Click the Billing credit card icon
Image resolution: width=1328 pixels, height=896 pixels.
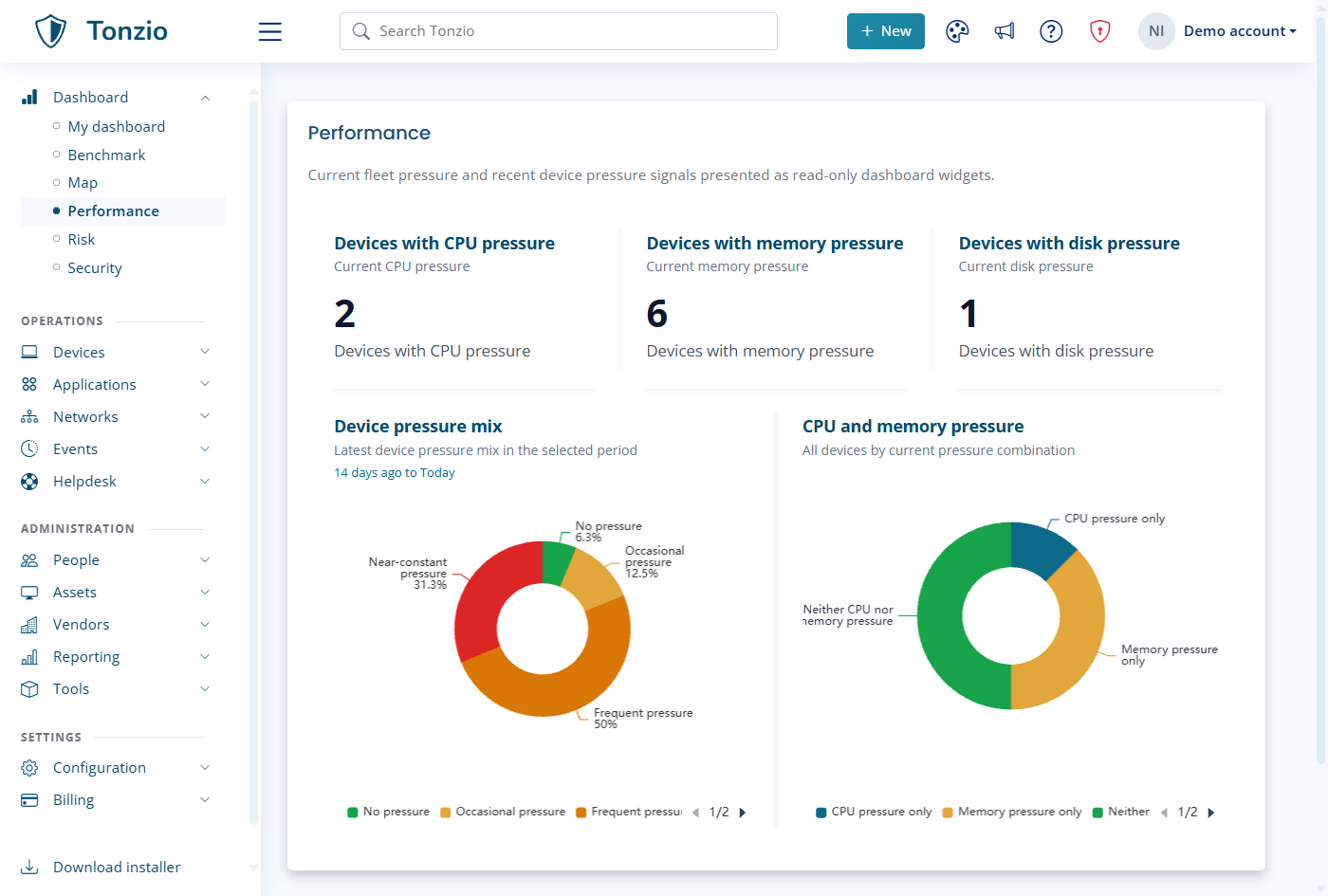click(29, 799)
